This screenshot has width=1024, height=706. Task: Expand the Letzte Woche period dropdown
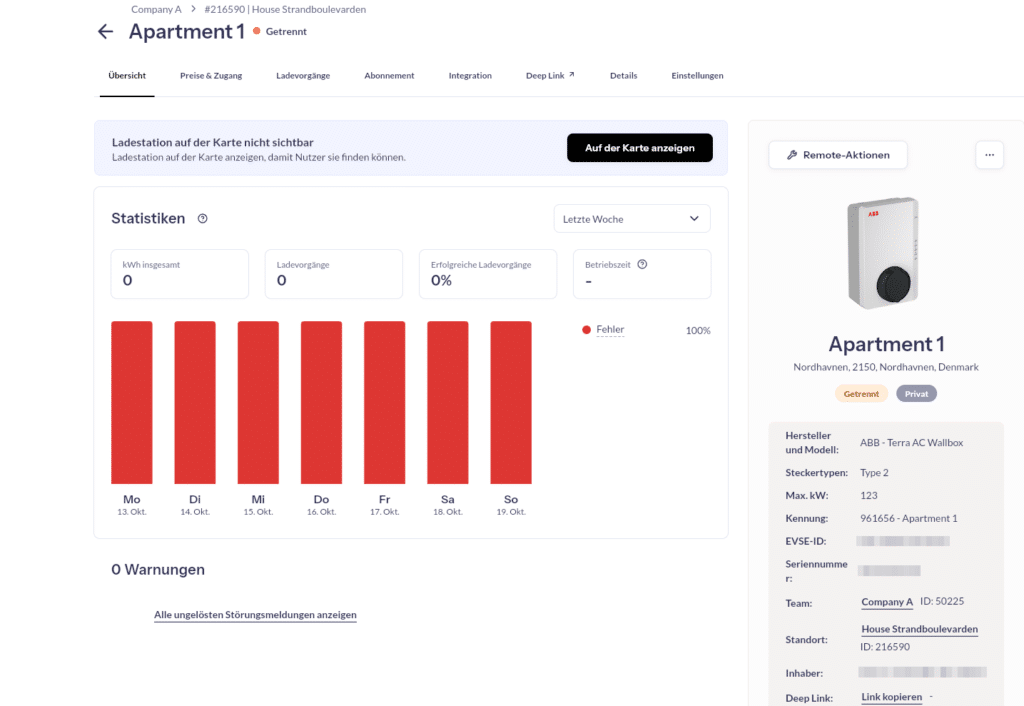pos(632,219)
